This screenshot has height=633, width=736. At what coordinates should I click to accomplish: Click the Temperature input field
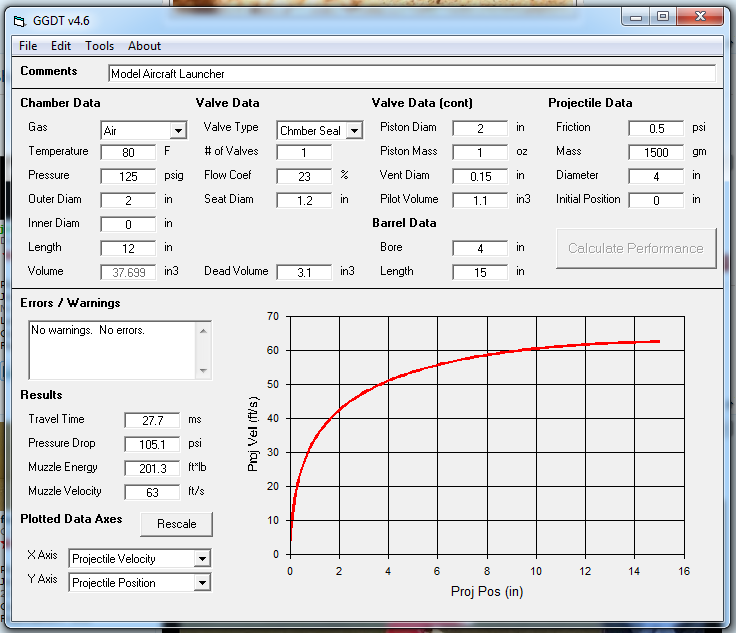(x=128, y=152)
